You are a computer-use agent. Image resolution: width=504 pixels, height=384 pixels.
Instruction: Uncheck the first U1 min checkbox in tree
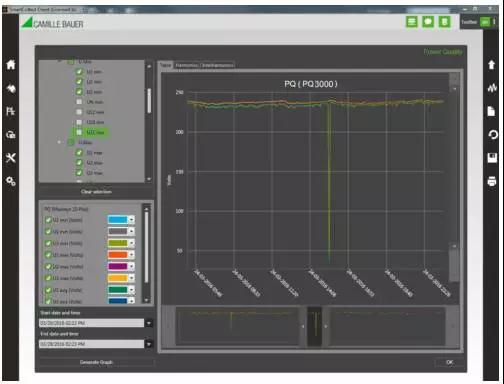(79, 72)
